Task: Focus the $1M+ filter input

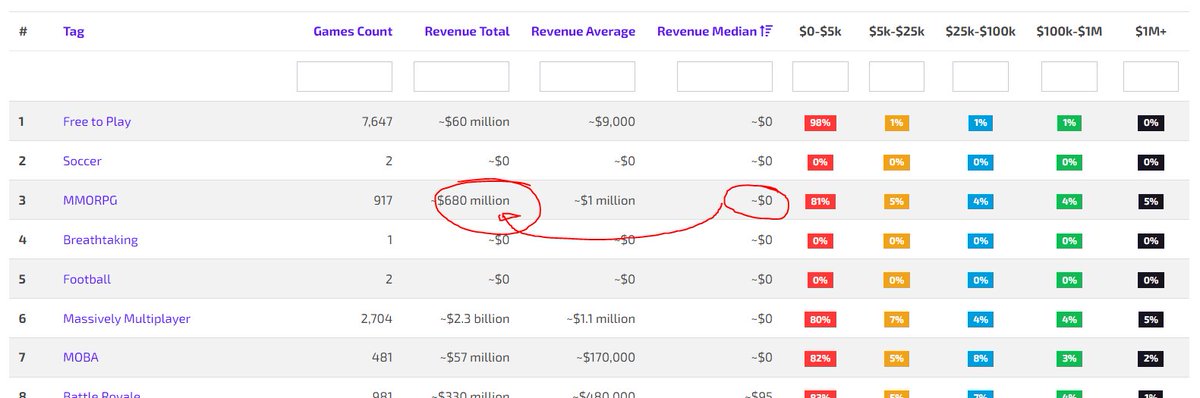Action: click(1151, 77)
